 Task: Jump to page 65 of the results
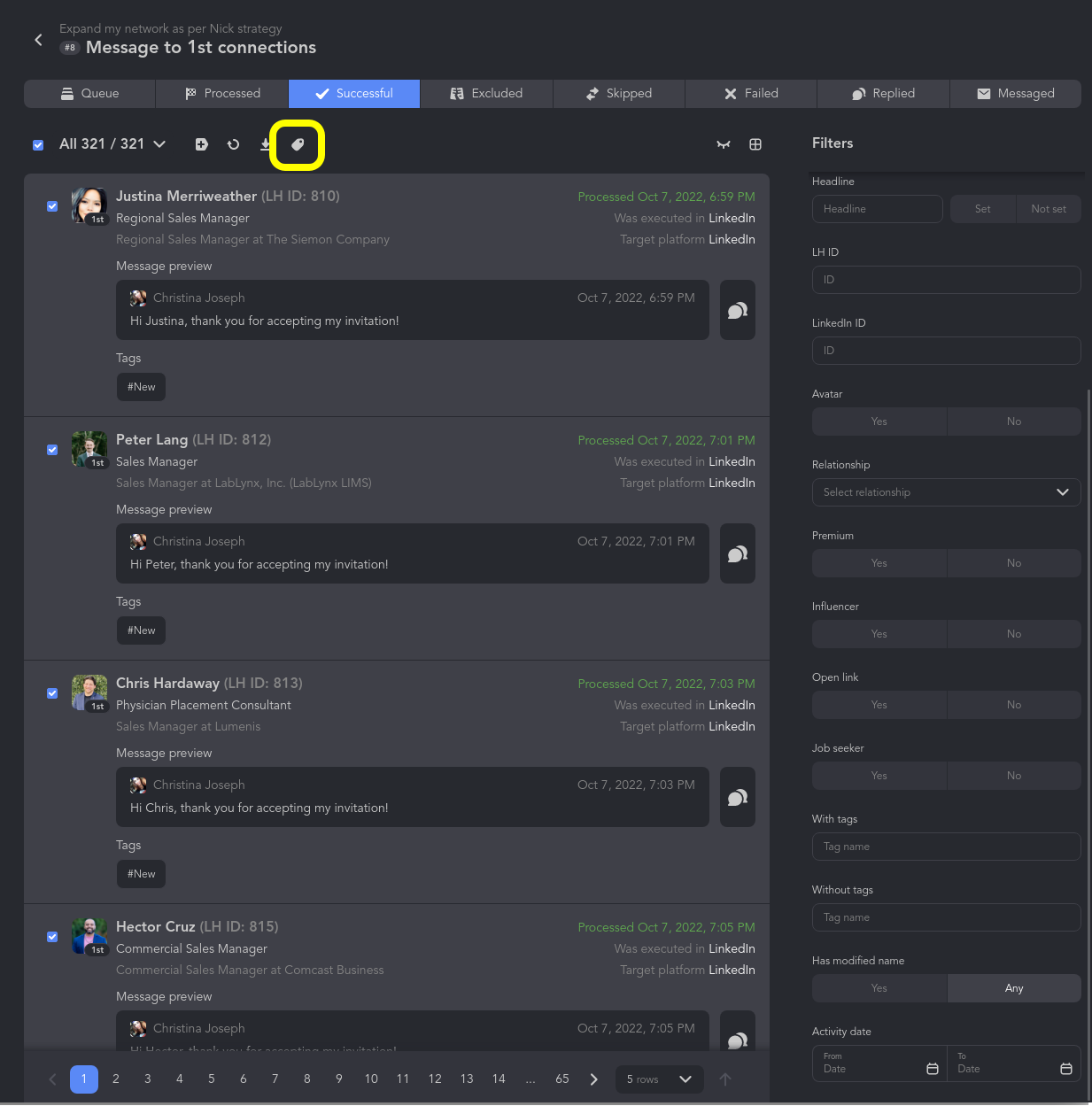(x=562, y=1079)
